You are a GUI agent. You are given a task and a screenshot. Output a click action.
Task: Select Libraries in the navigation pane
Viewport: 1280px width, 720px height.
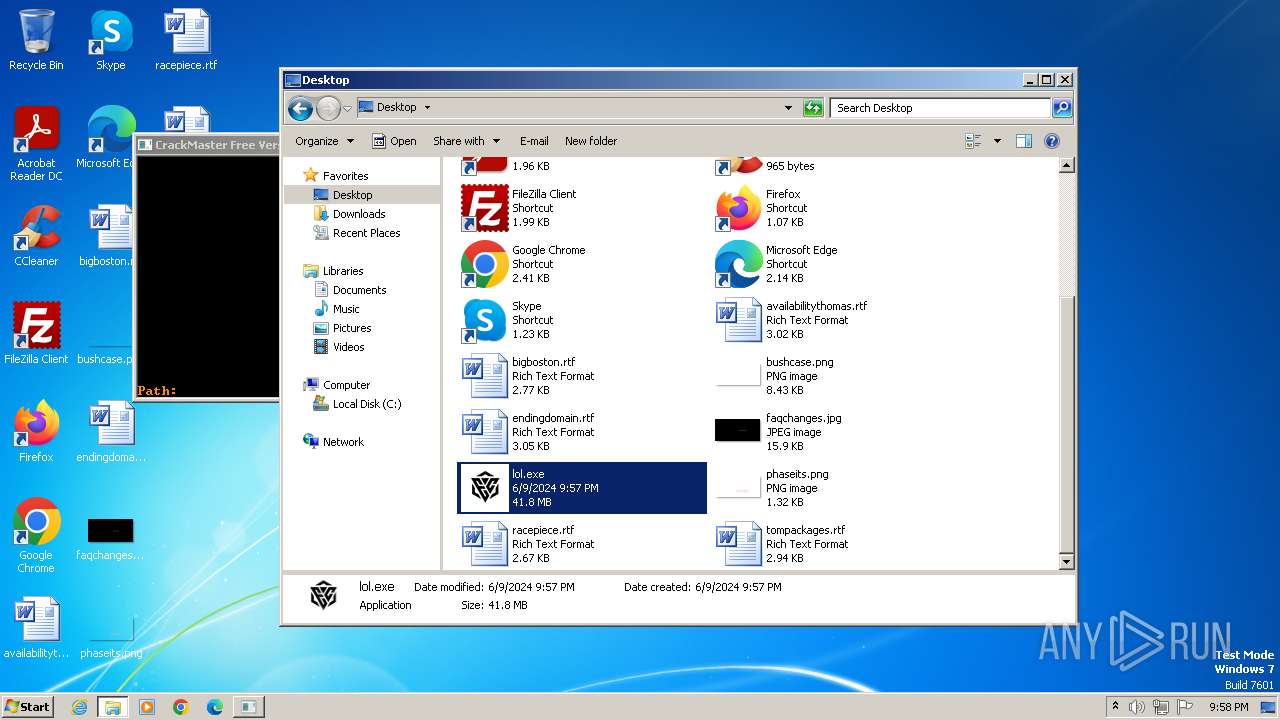(x=343, y=271)
